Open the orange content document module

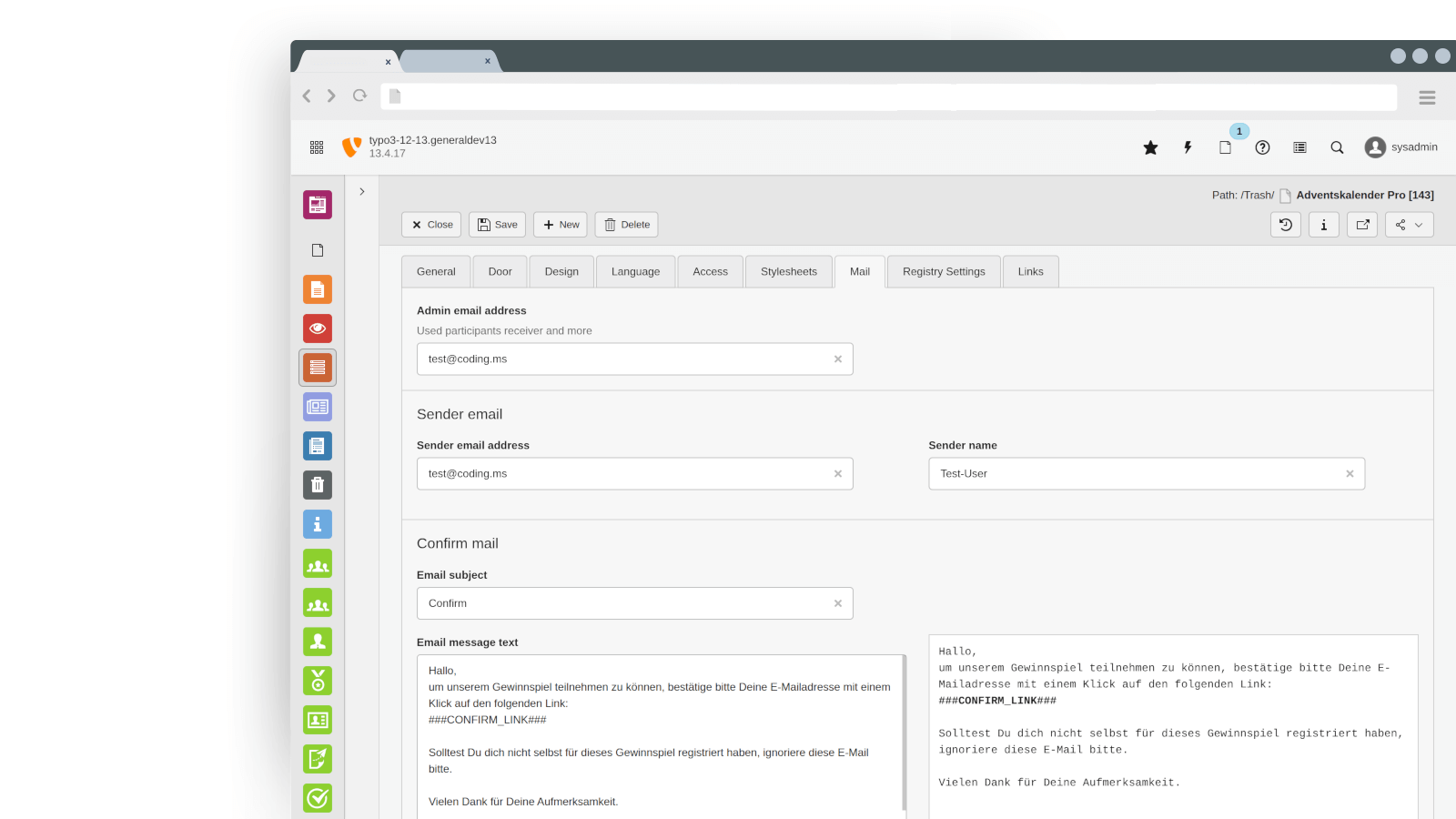coord(318,289)
